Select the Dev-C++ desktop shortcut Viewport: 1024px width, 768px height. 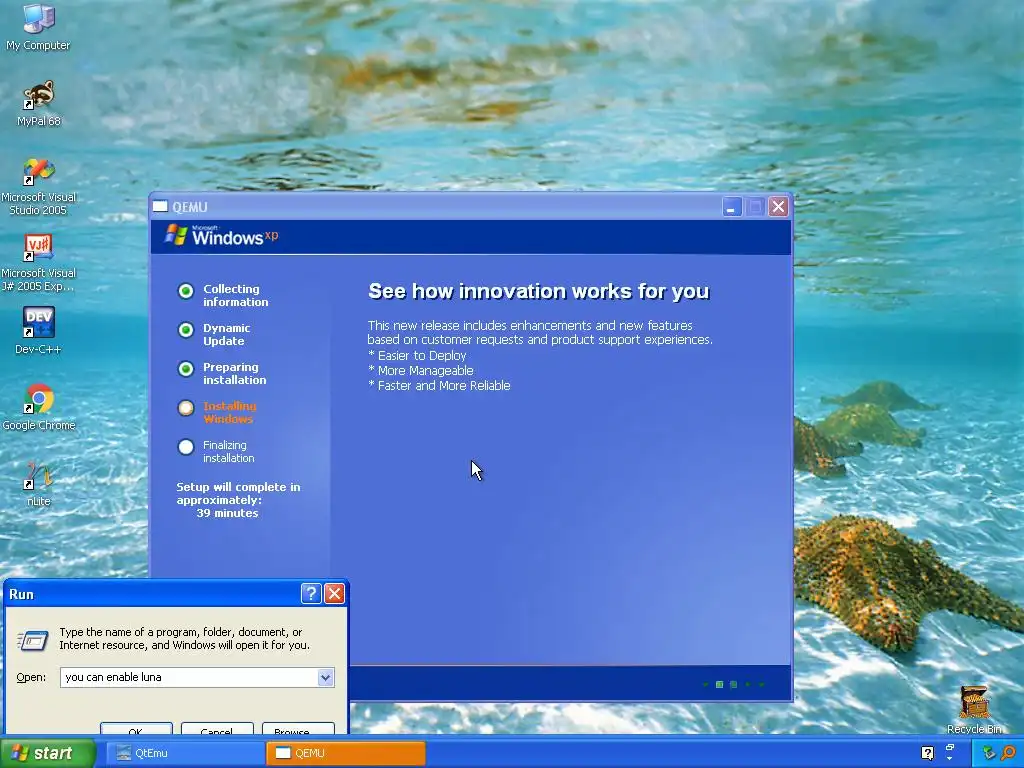39,331
